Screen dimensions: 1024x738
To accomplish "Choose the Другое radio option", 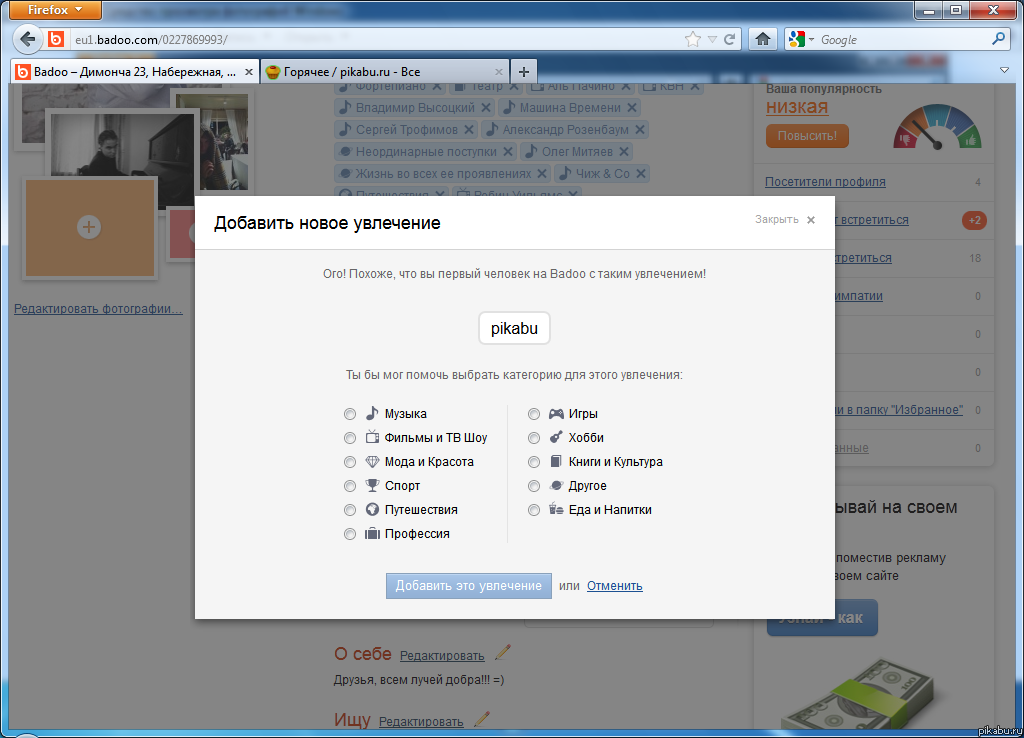I will pos(534,486).
